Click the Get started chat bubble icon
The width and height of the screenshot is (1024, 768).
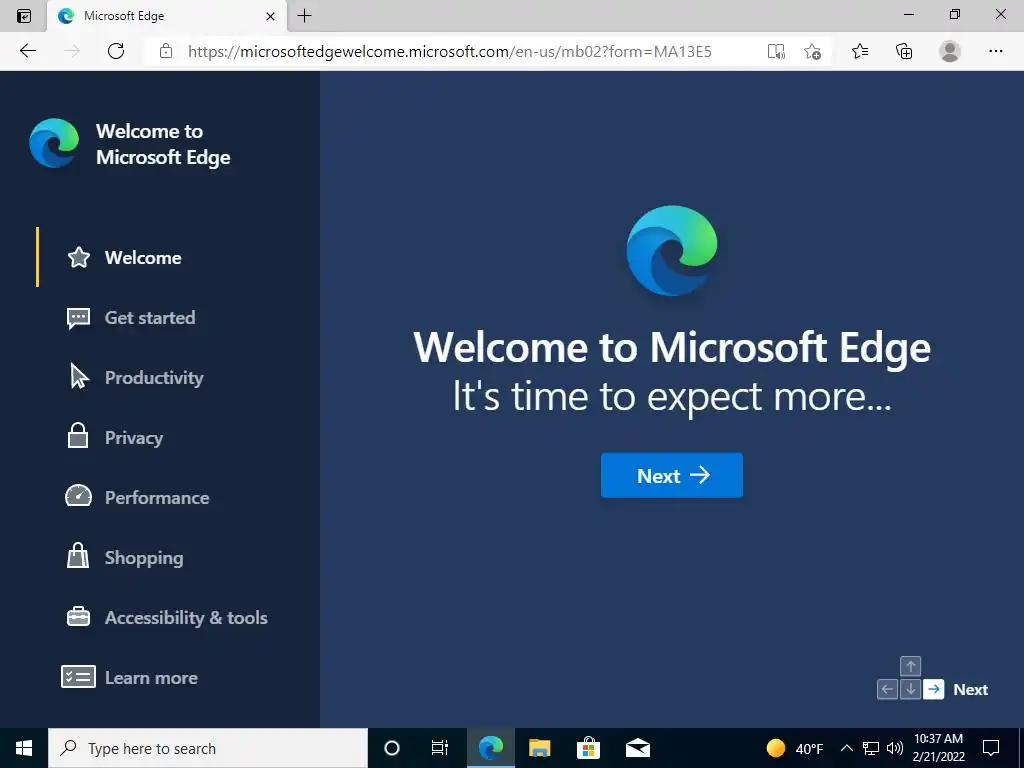[x=78, y=318]
